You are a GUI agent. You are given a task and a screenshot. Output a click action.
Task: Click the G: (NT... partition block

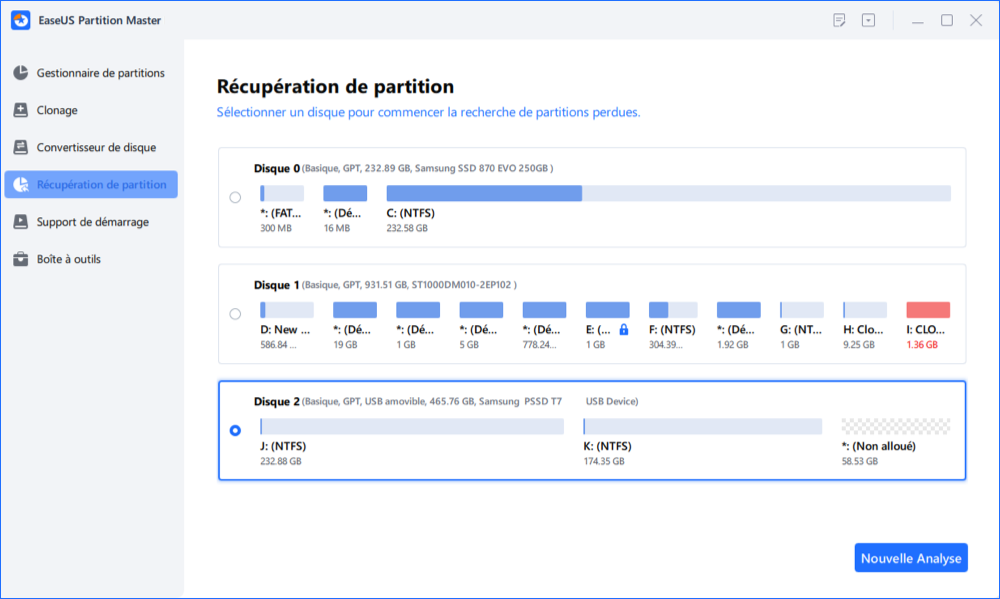pyautogui.click(x=802, y=310)
